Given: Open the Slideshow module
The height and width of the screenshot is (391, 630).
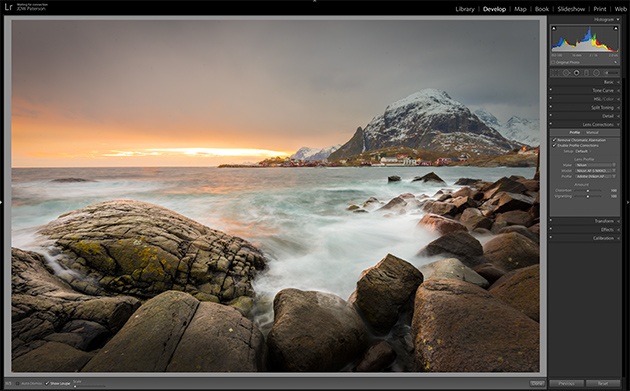Looking at the screenshot, I should (571, 9).
